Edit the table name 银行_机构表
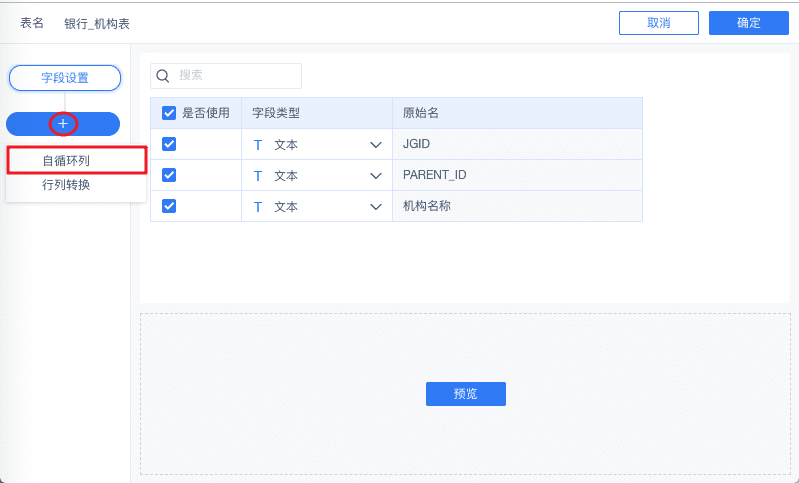This screenshot has width=799, height=483. [97, 23]
